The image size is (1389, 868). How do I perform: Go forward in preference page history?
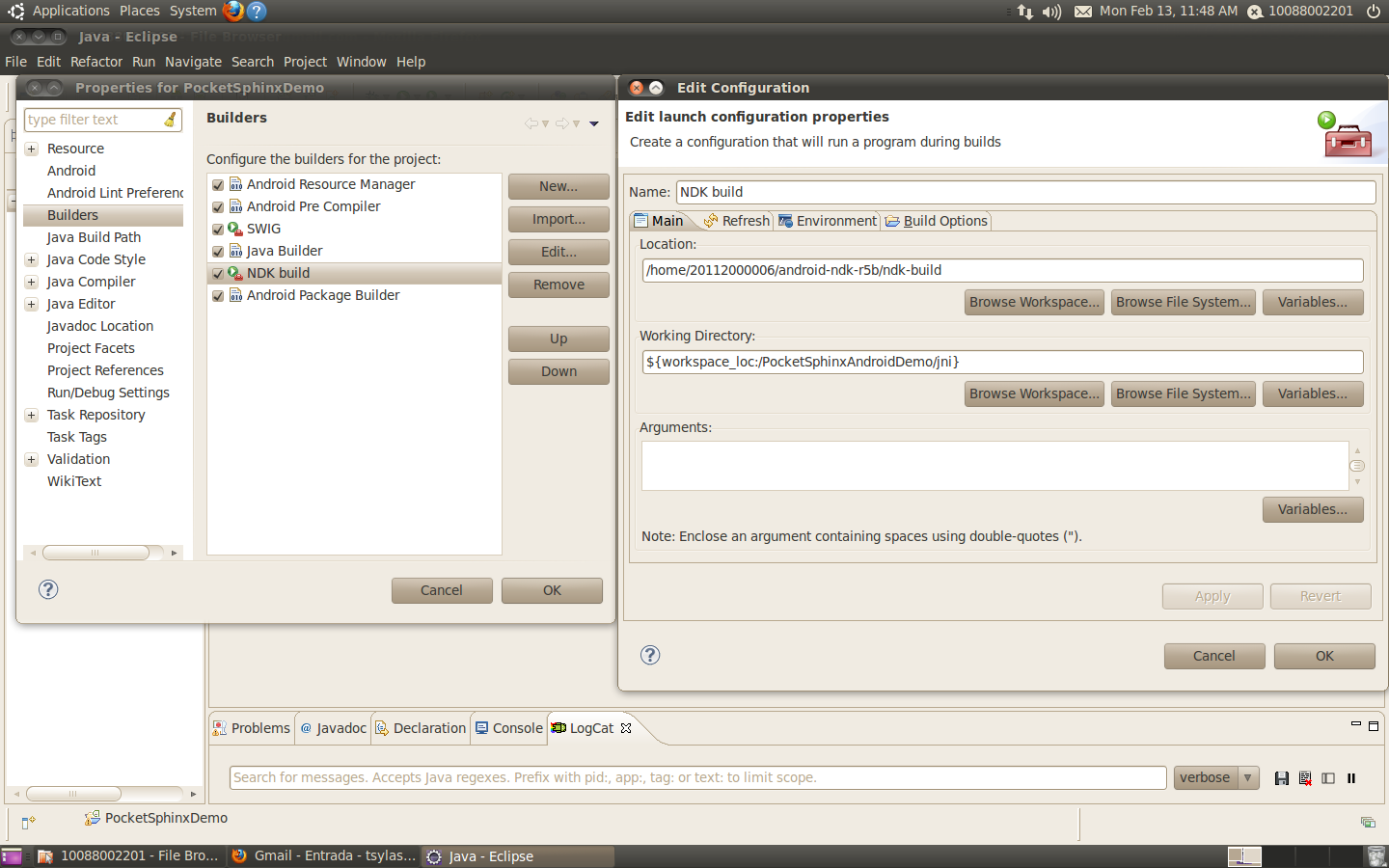(x=562, y=123)
